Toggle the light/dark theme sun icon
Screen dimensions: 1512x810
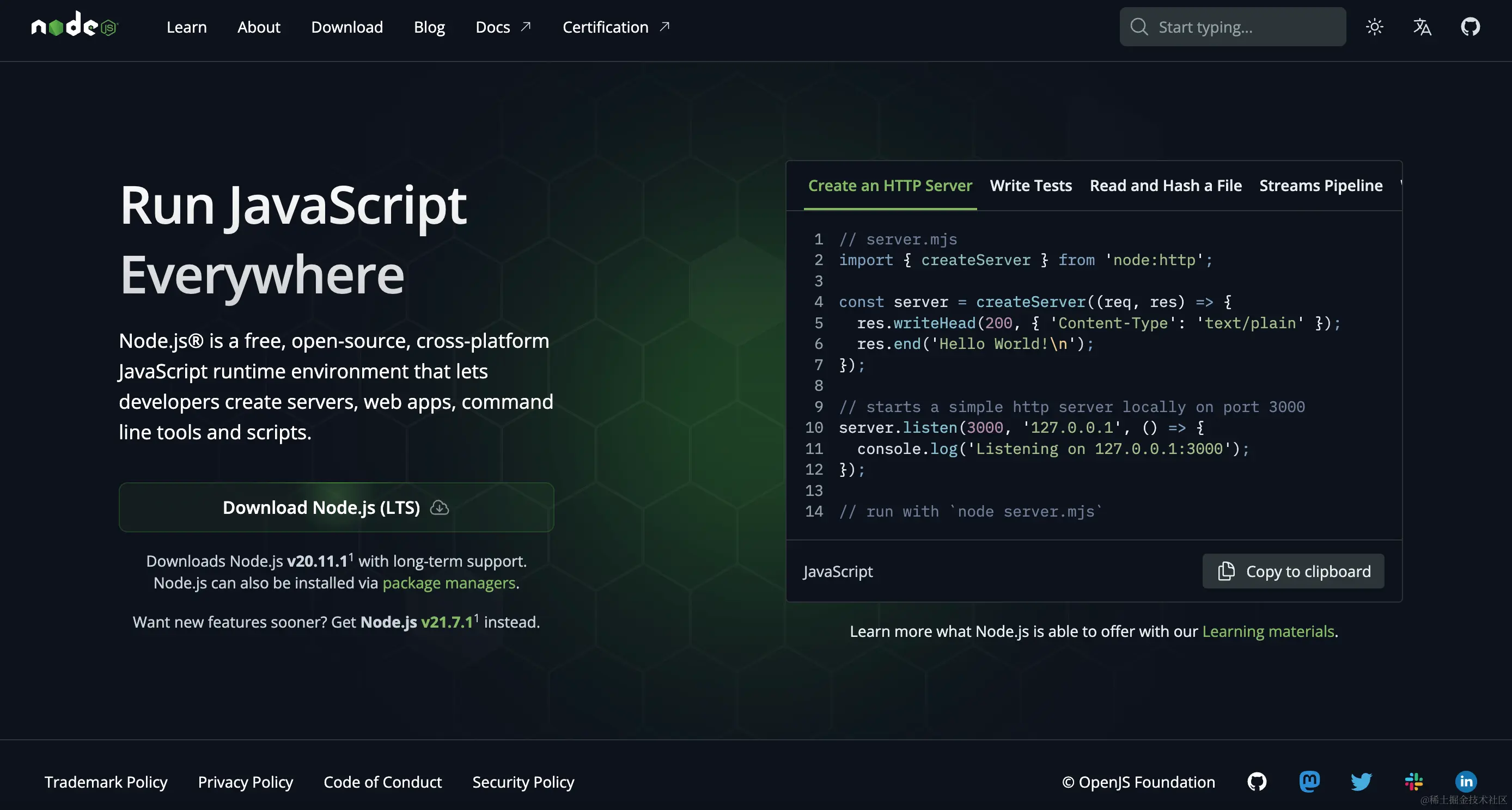click(1374, 26)
